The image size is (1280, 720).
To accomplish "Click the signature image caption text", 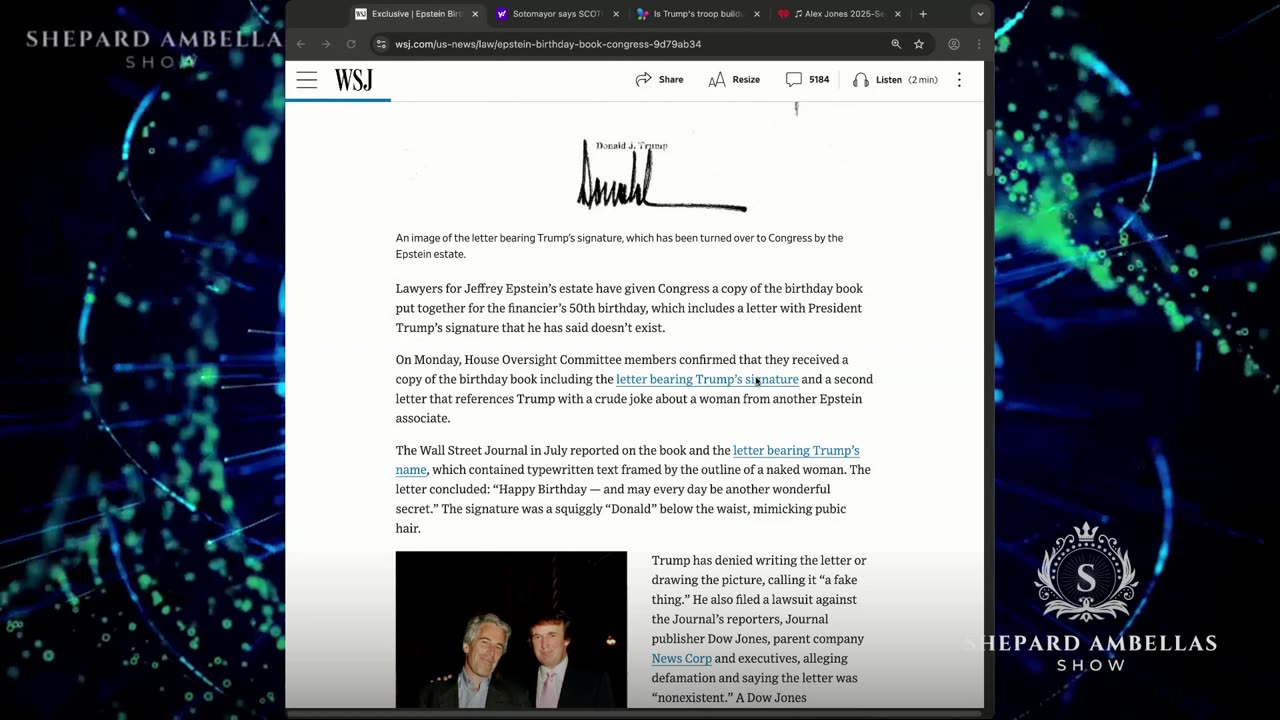I will [x=619, y=246].
